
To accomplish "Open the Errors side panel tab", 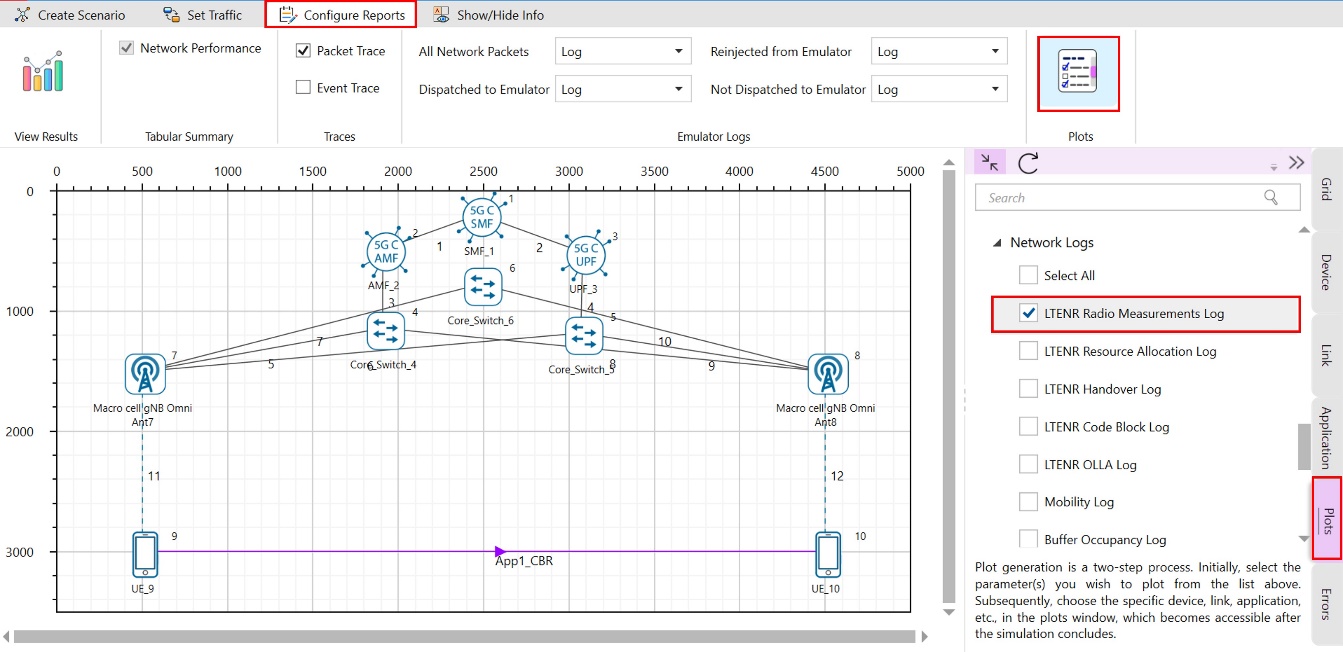I will pyautogui.click(x=1326, y=603).
